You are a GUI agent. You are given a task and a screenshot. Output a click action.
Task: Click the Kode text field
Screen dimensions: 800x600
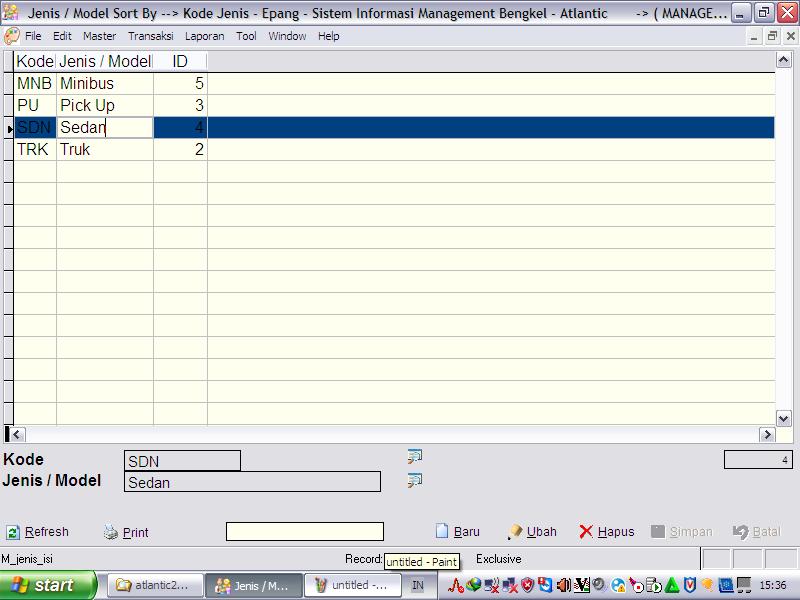tap(182, 461)
